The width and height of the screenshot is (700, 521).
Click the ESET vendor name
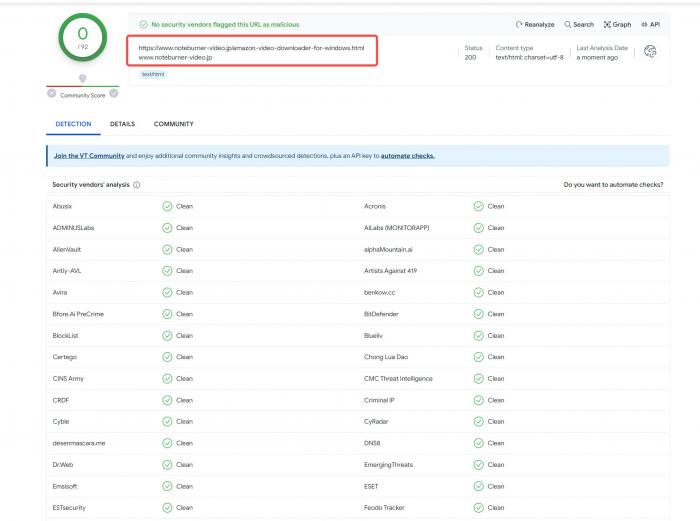371,487
